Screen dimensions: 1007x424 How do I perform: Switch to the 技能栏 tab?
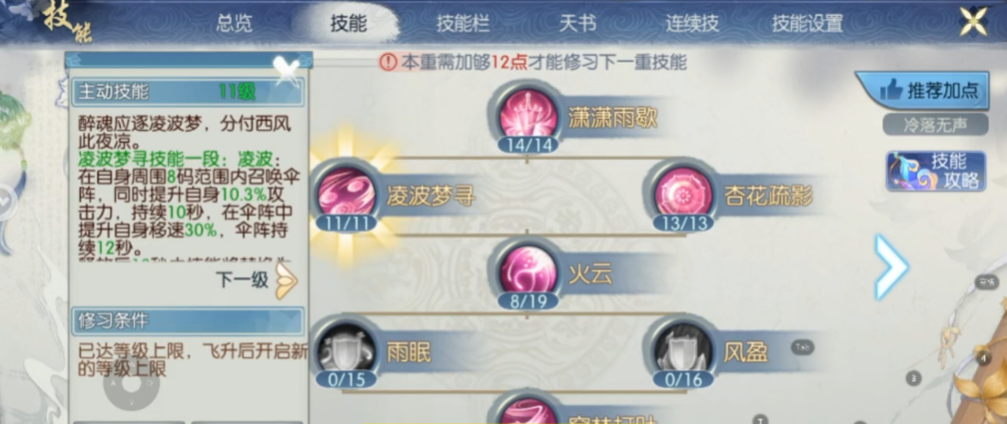(462, 24)
